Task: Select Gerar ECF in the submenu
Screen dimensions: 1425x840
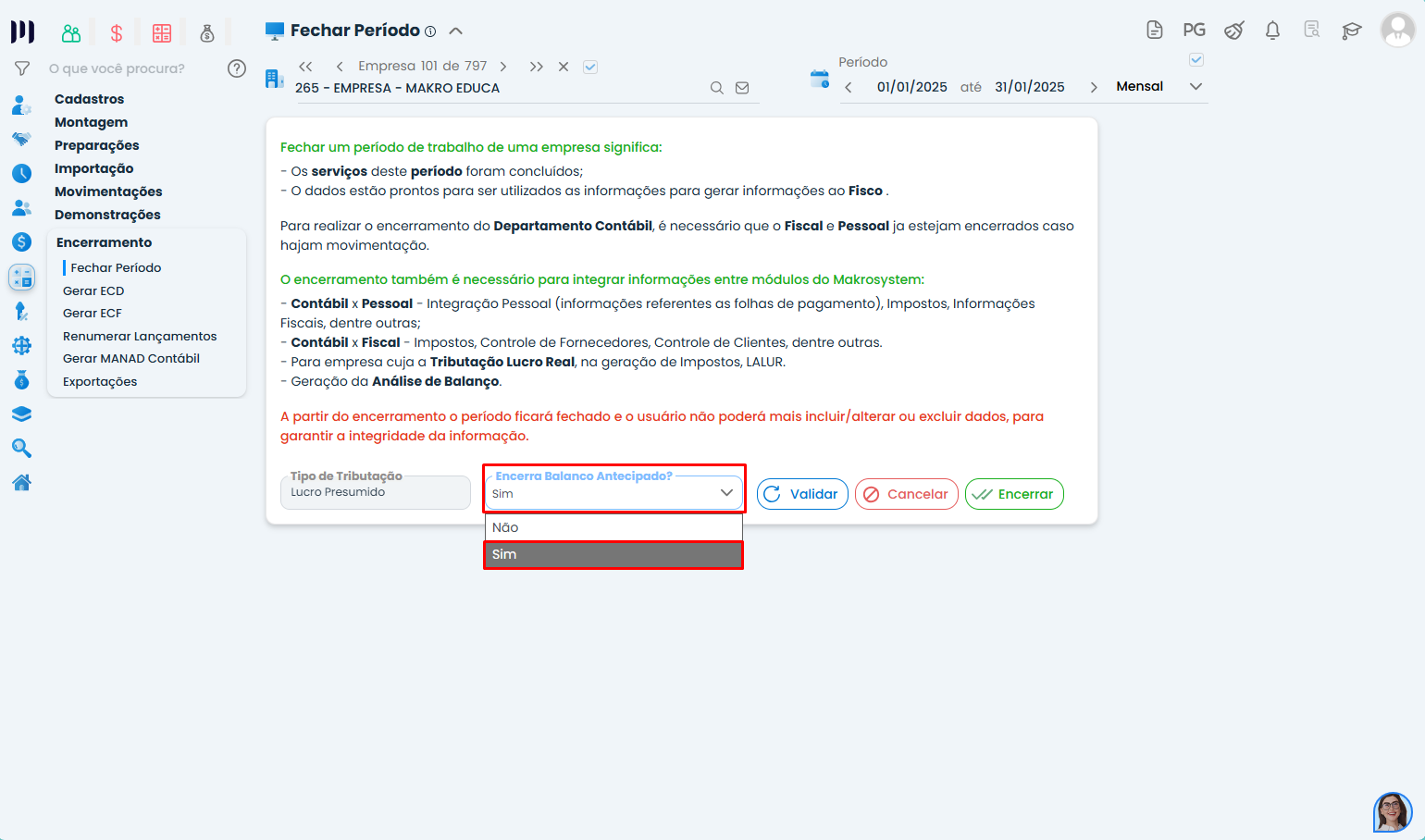Action: 93,314
